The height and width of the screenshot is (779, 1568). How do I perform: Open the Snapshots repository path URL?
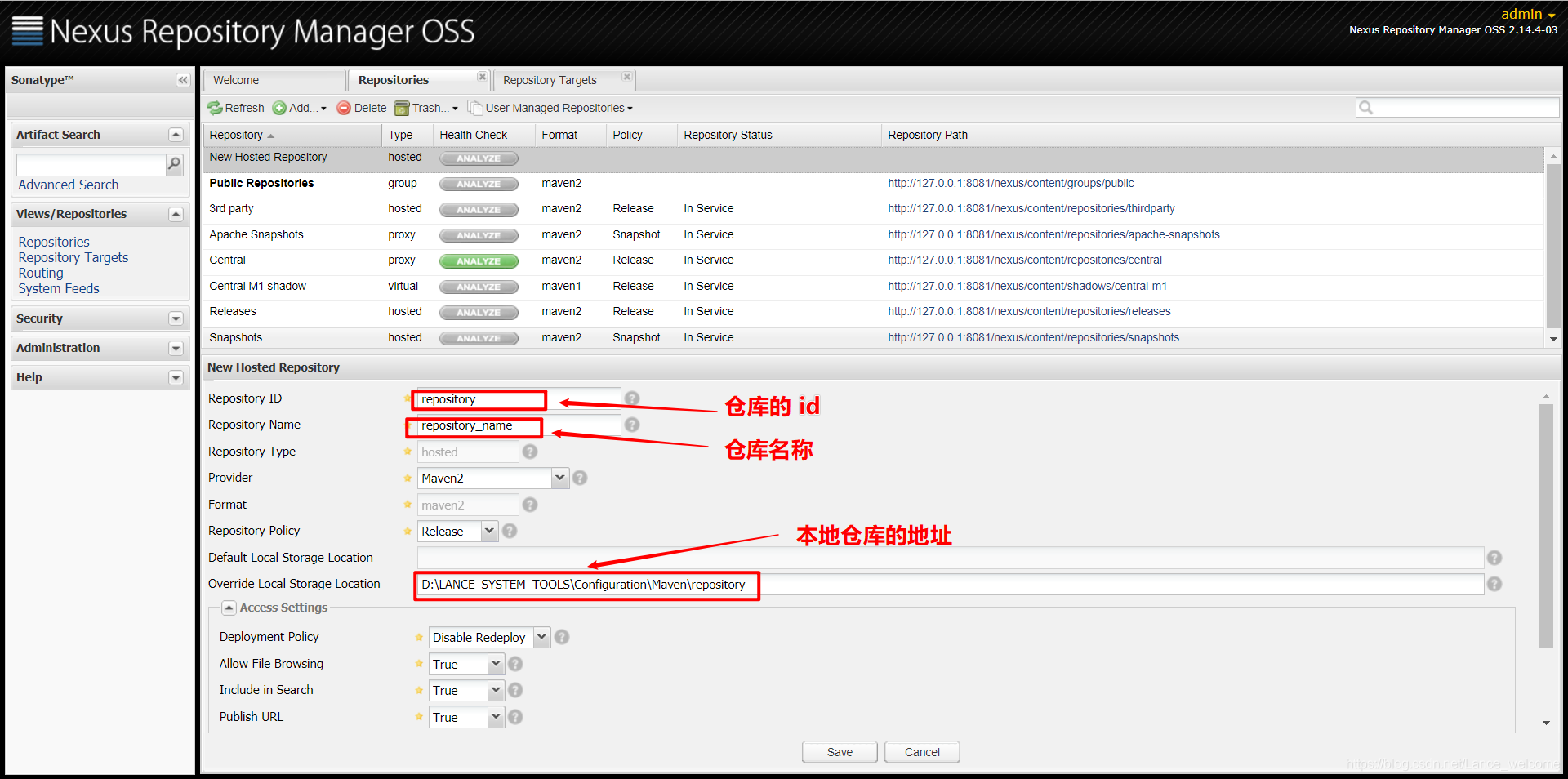1033,337
